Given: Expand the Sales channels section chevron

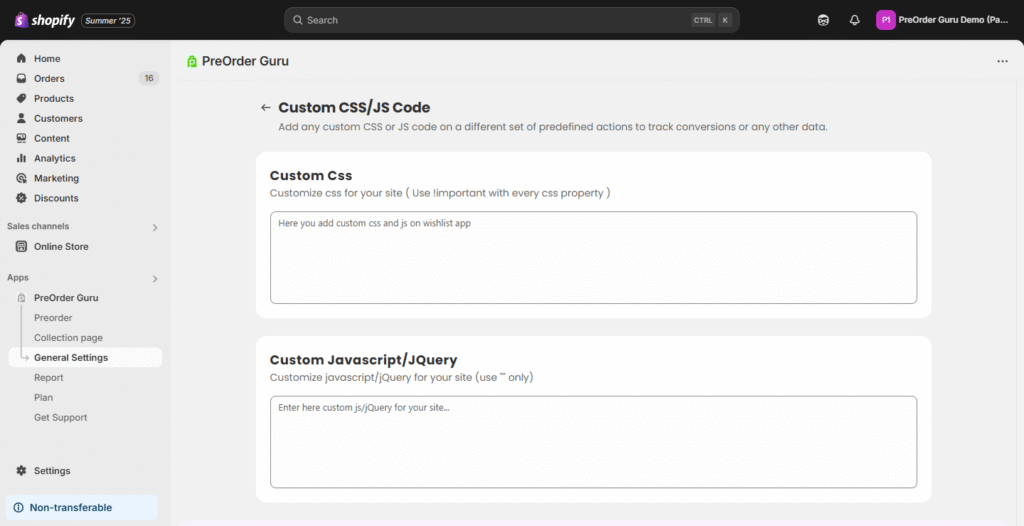Looking at the screenshot, I should [155, 227].
